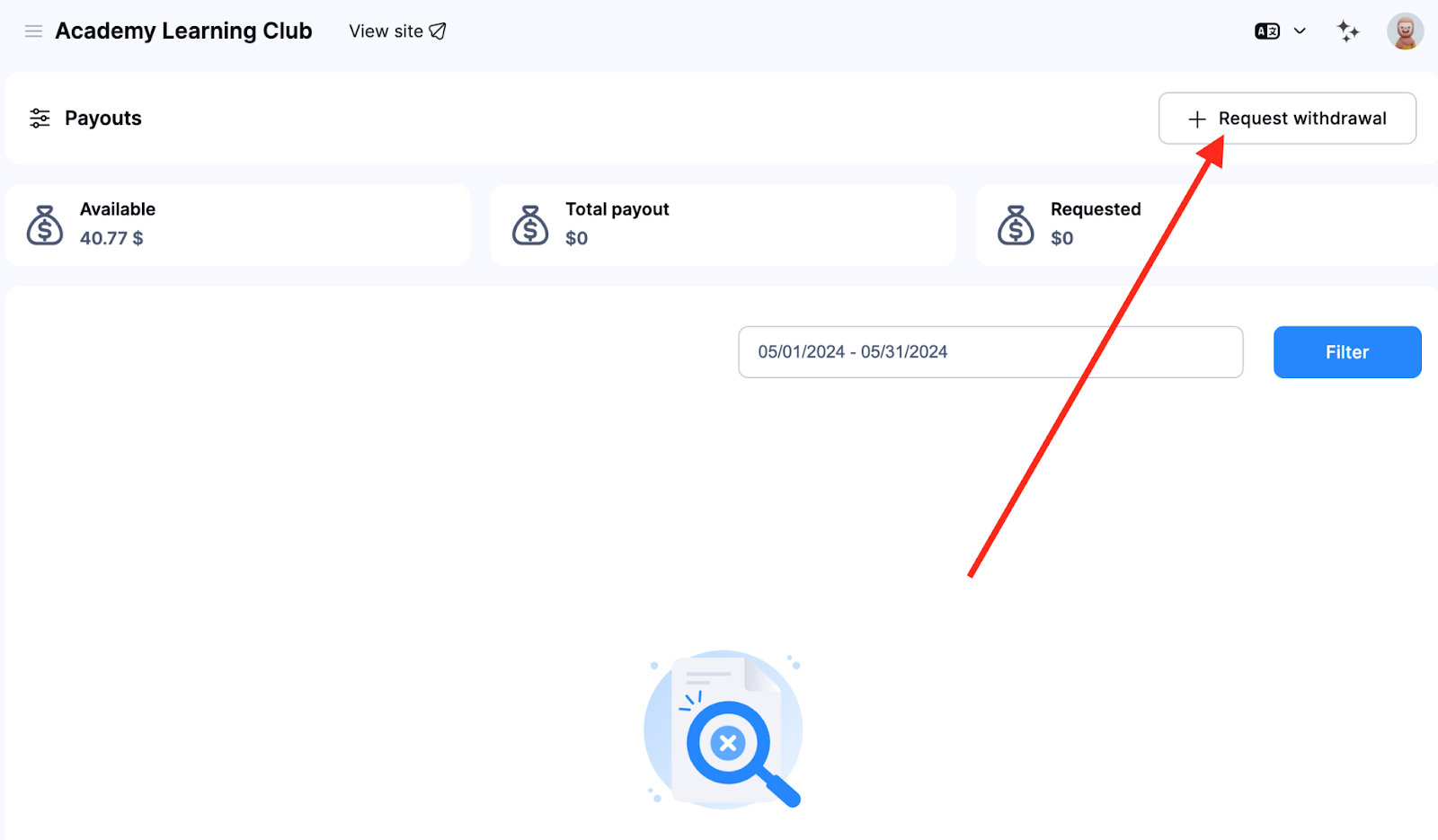Click the sliders icon next to Payouts
1438x840 pixels.
40,119
